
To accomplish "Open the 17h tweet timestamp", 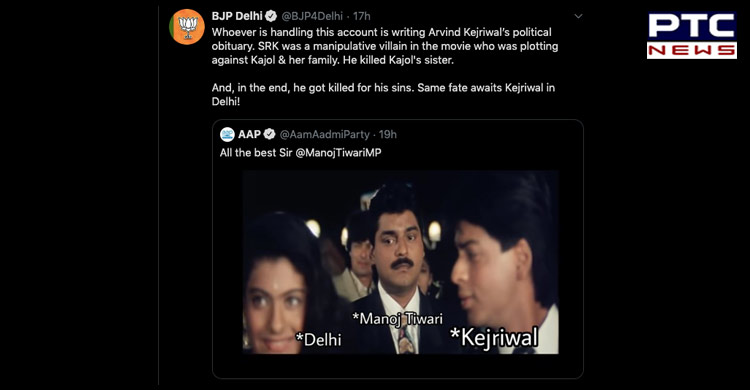I will tap(362, 16).
